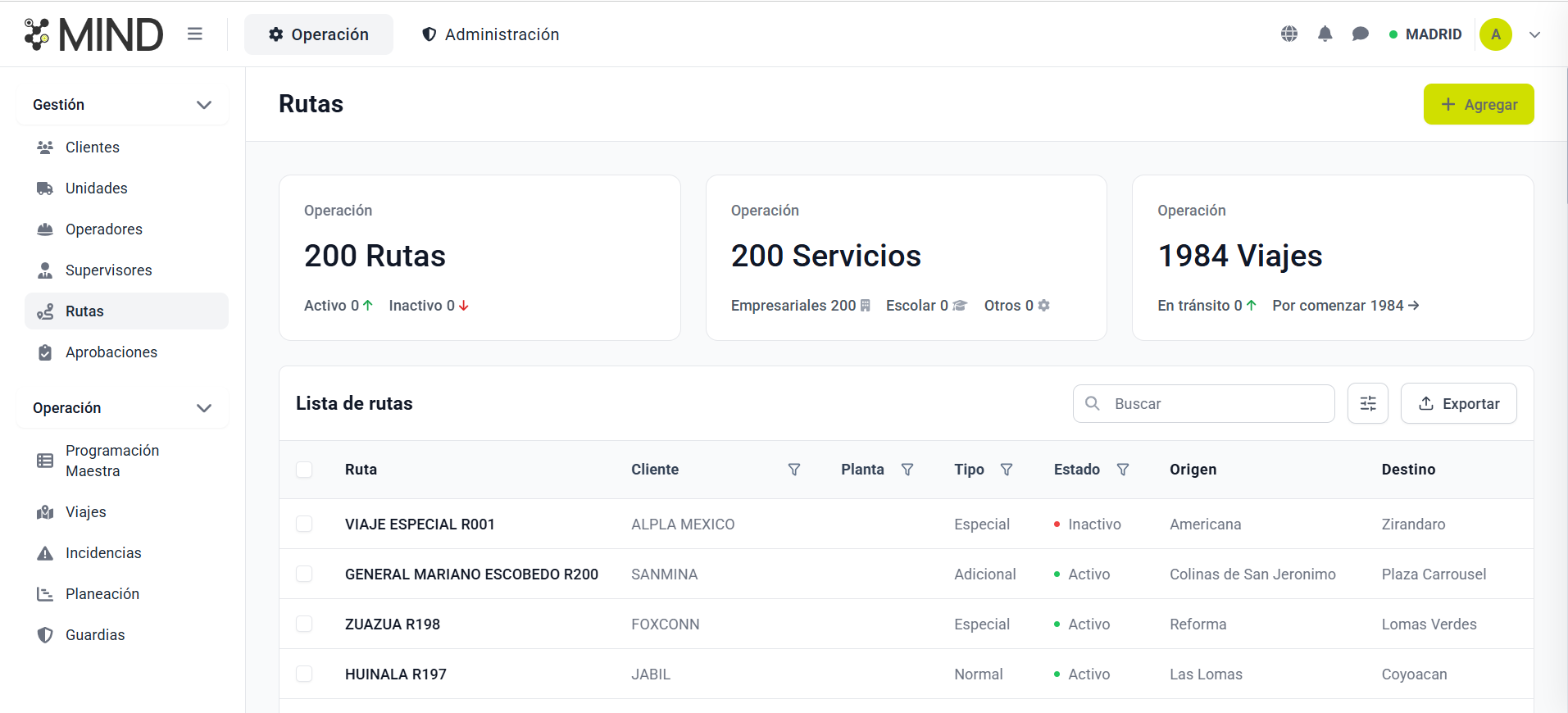Select all routes header checkbox
Viewport: 1568px width, 713px height.
304,470
